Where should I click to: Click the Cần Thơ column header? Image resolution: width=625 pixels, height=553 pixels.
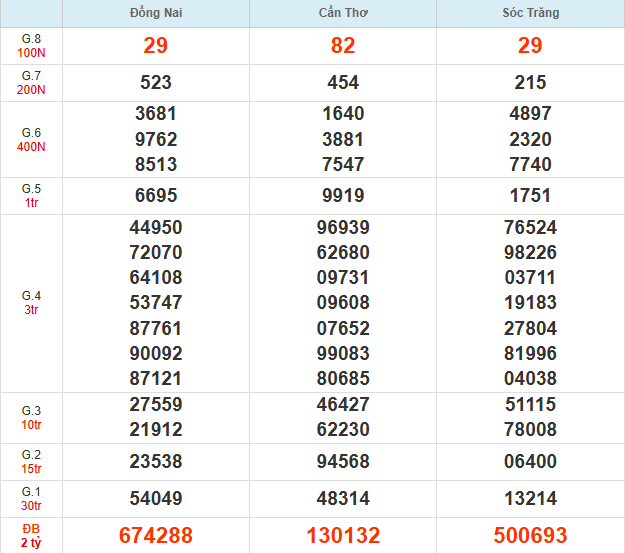(343, 13)
